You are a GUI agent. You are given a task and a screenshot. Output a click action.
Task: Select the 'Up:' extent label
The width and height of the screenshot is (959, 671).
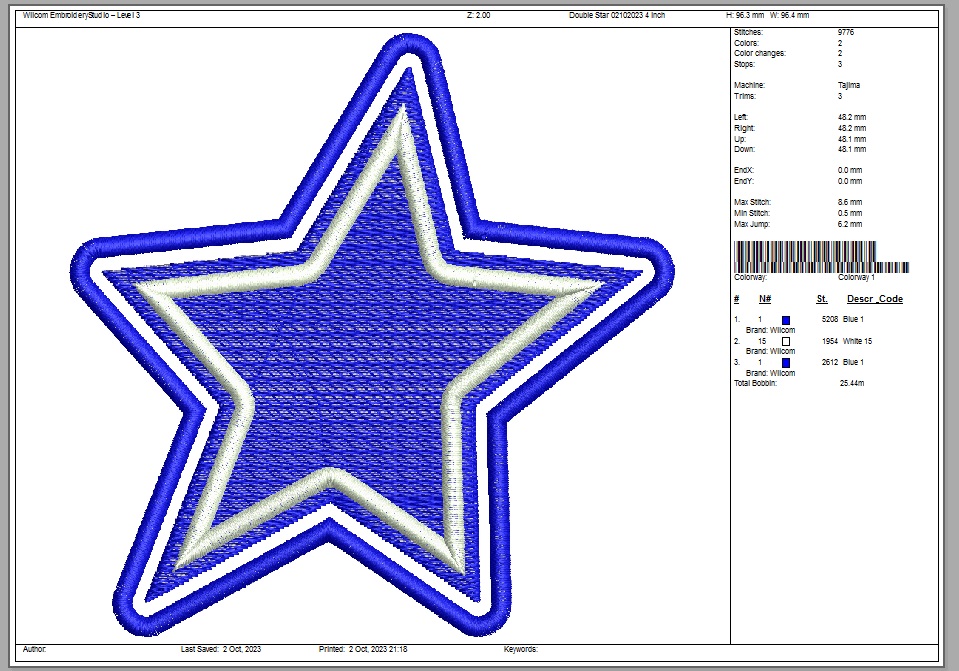(x=740, y=139)
